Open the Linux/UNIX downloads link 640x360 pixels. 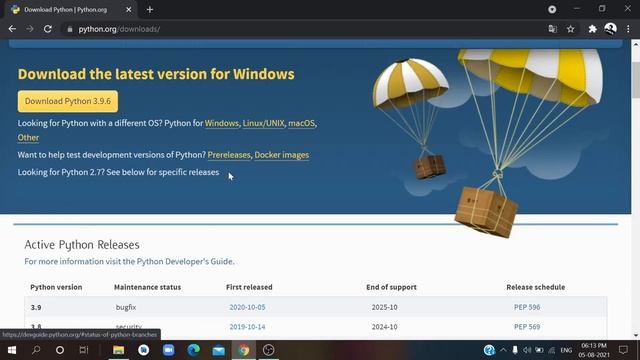264,123
